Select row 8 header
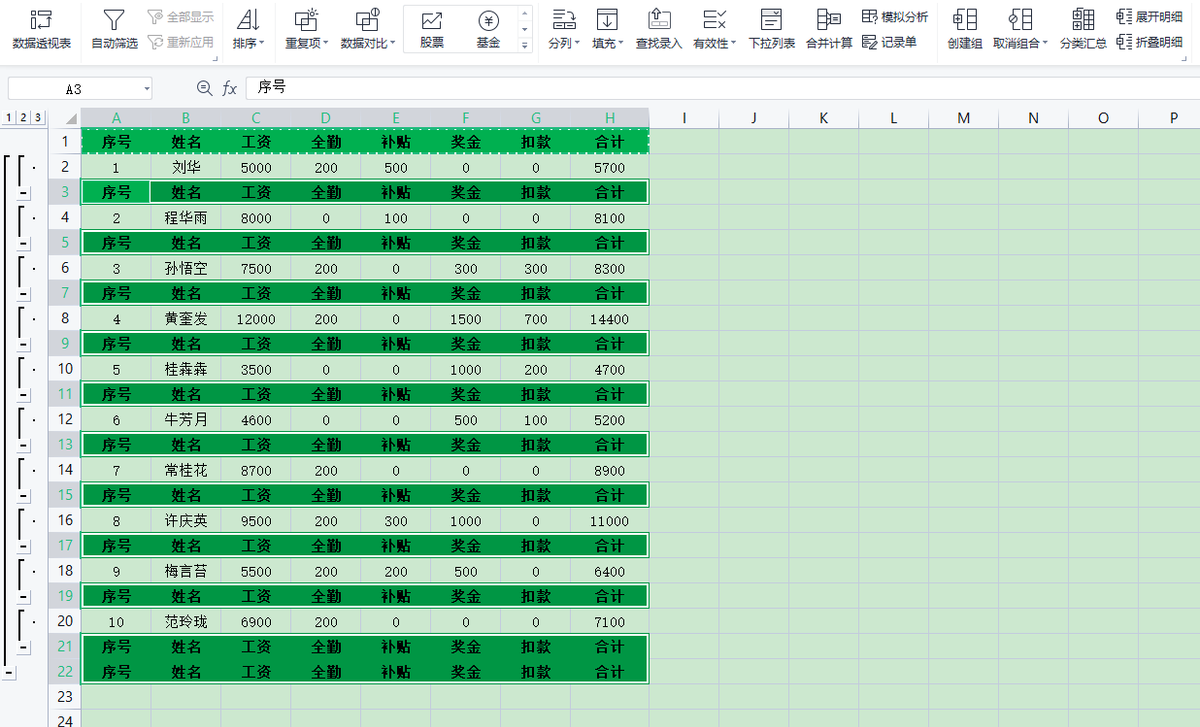The width and height of the screenshot is (1200, 727). pyautogui.click(x=65, y=318)
